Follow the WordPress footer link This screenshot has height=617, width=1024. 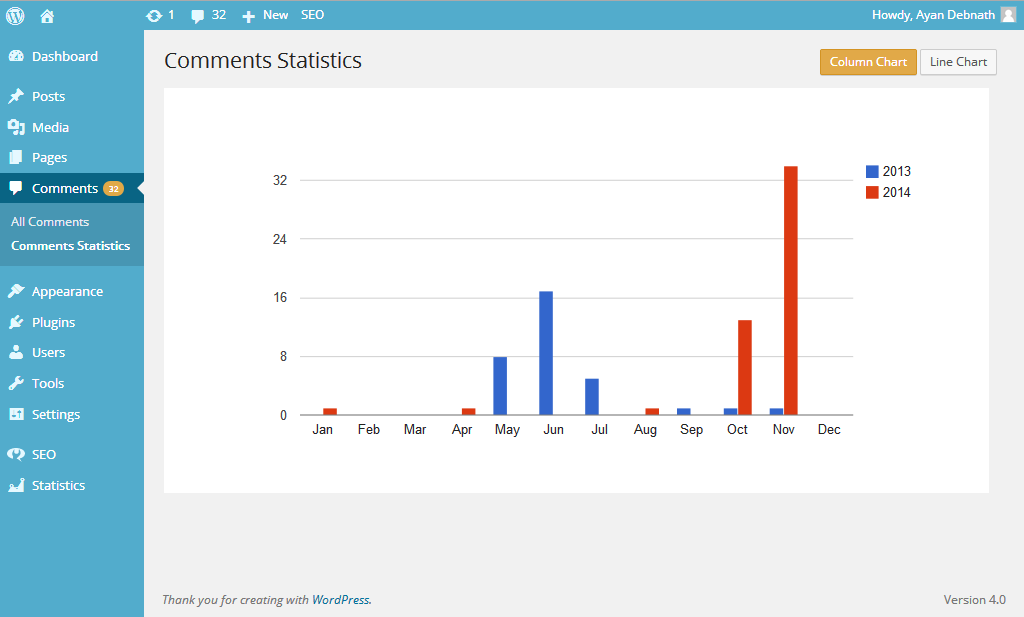(x=340, y=599)
